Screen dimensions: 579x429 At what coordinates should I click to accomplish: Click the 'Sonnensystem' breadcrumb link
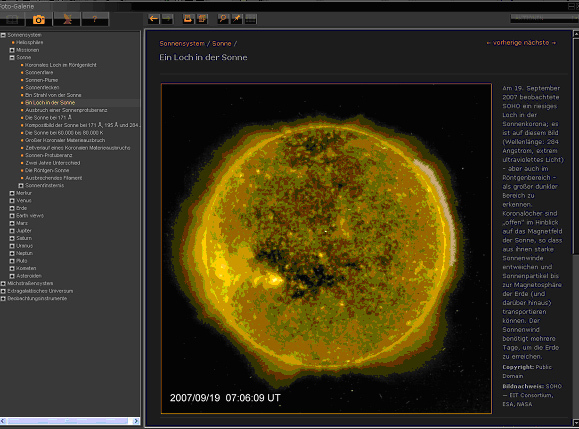182,44
